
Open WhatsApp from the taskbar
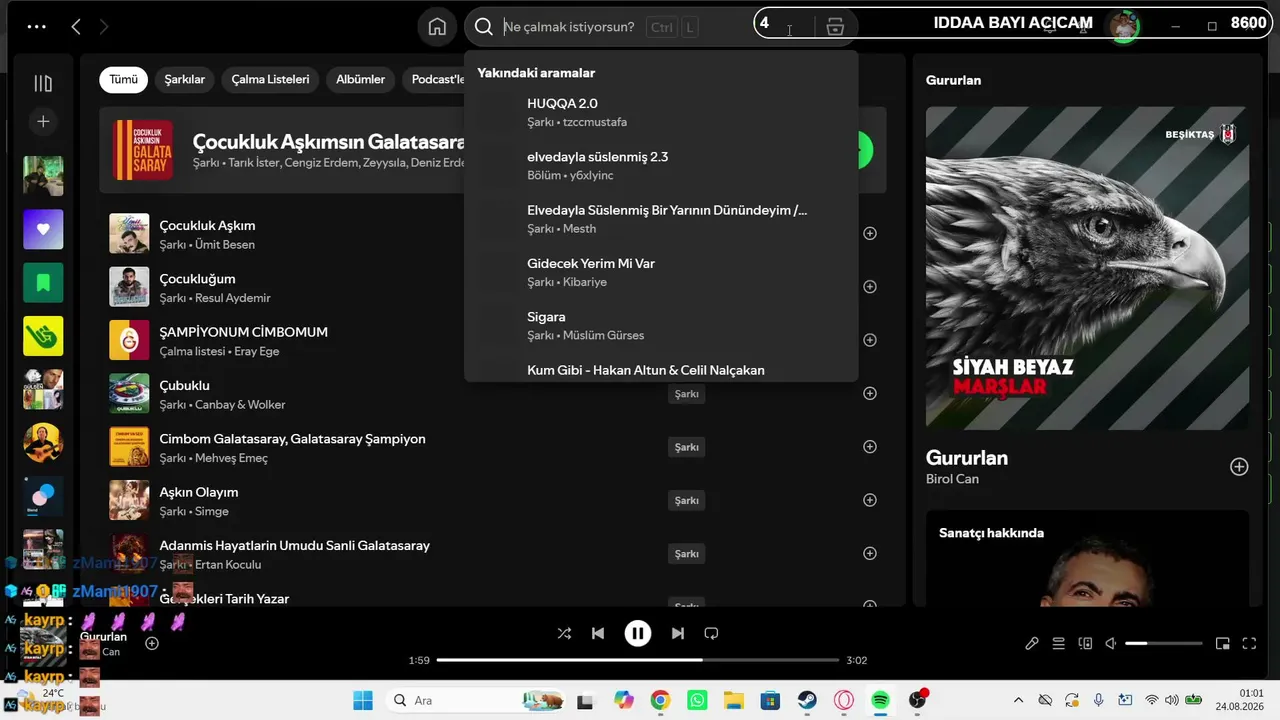click(x=697, y=700)
